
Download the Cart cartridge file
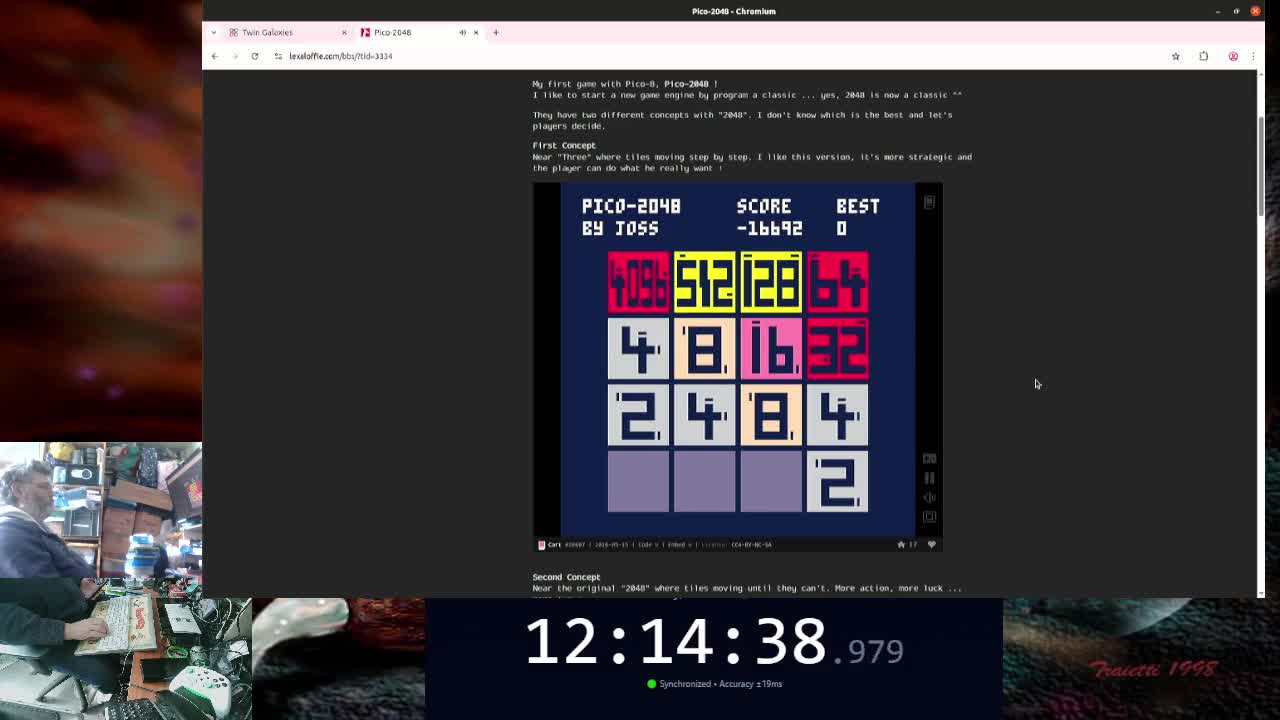pyautogui.click(x=550, y=545)
